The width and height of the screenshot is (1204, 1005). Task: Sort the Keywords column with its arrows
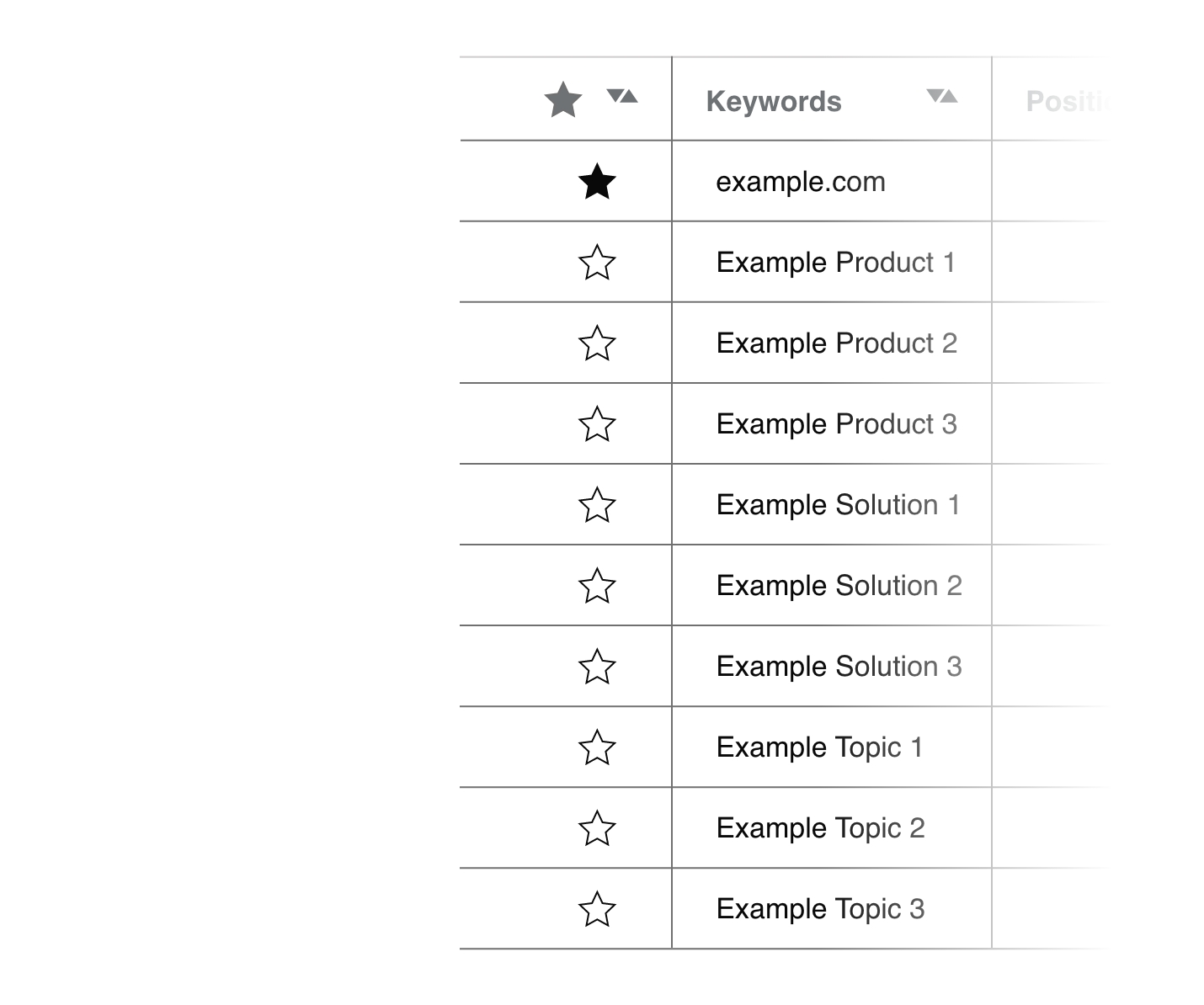942,96
